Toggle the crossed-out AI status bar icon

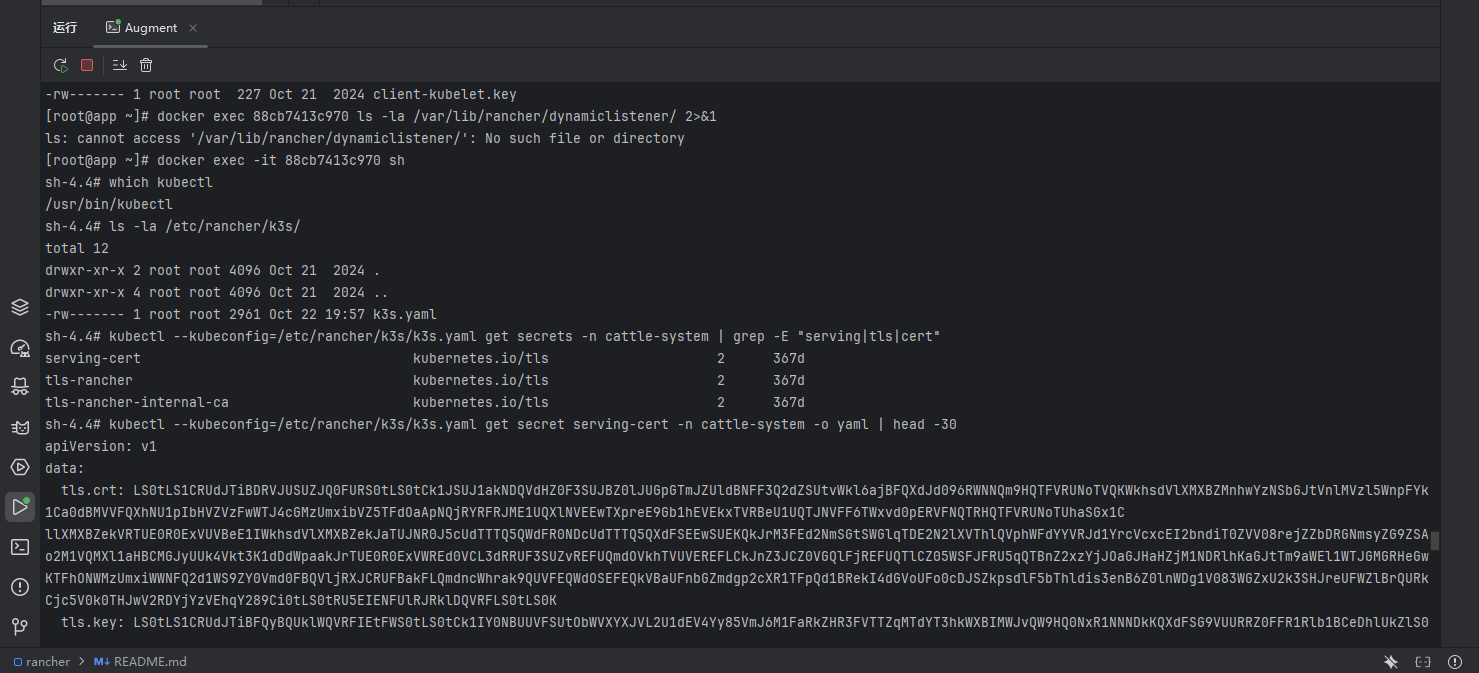tap(1391, 661)
